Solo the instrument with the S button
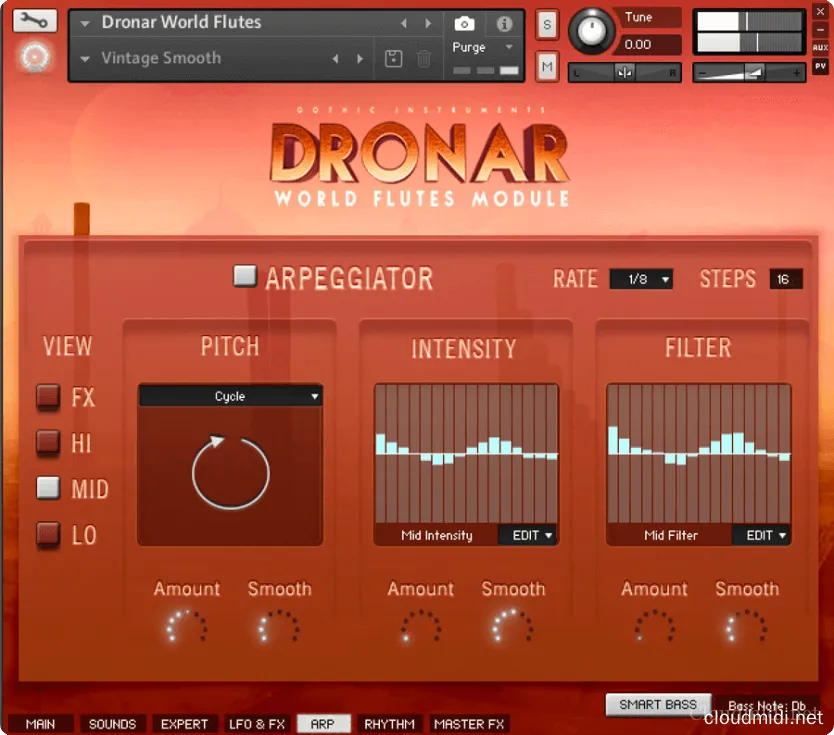Screen dimensions: 834x735 [547, 24]
